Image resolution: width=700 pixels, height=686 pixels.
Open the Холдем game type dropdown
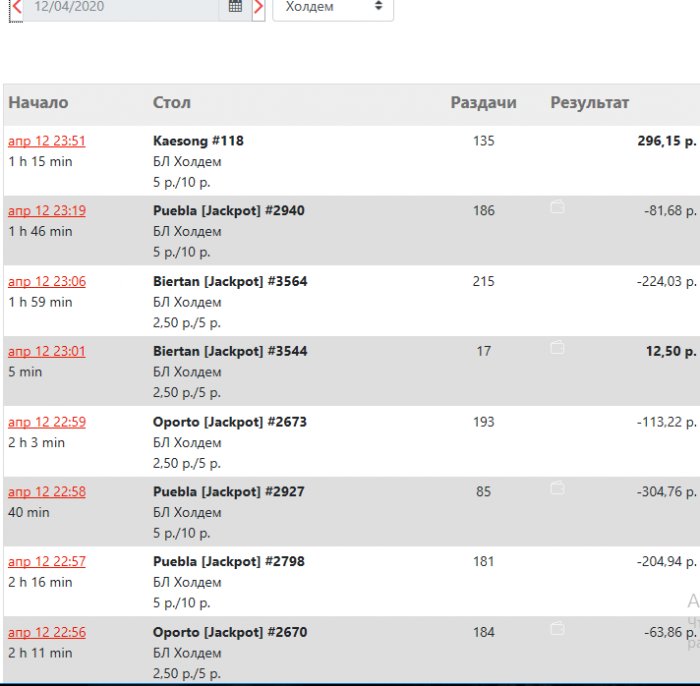(x=333, y=7)
